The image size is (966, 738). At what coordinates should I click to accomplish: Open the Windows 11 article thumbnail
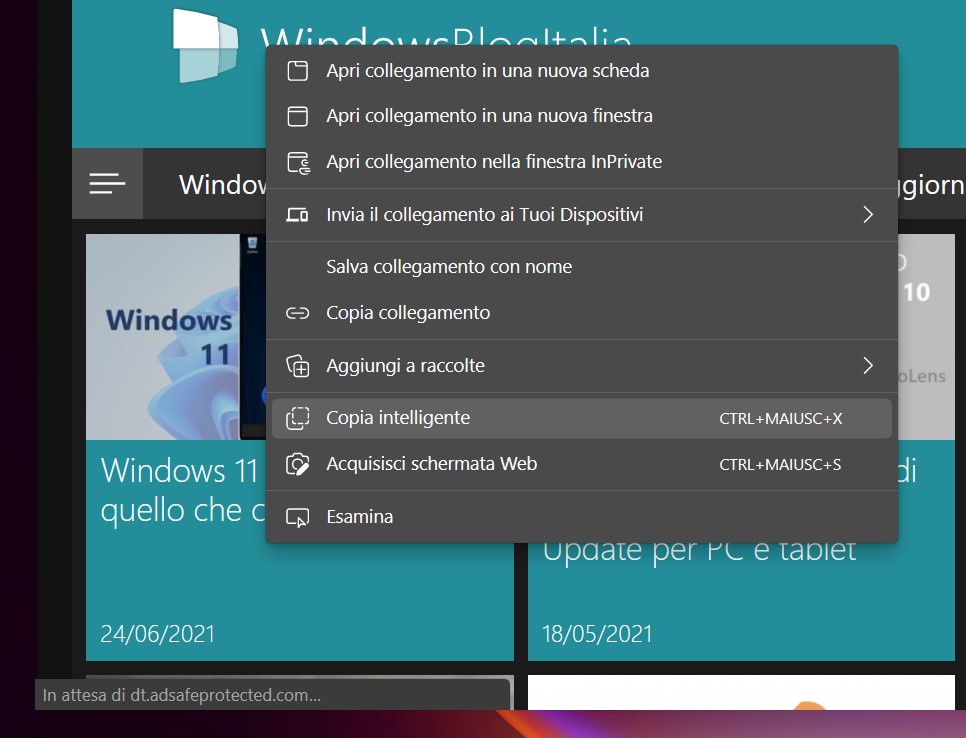pos(176,336)
